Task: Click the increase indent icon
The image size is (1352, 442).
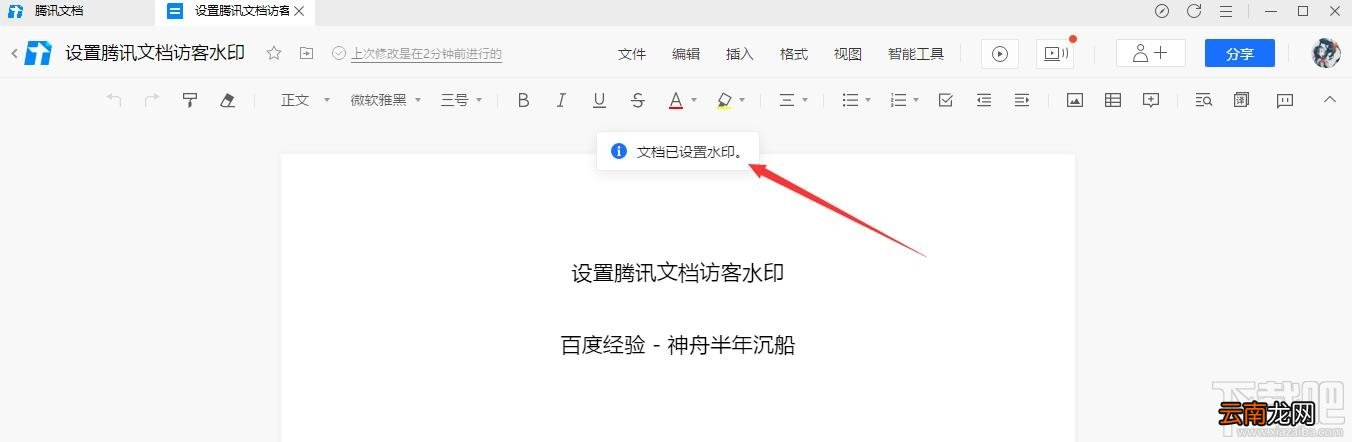Action: tap(1022, 100)
